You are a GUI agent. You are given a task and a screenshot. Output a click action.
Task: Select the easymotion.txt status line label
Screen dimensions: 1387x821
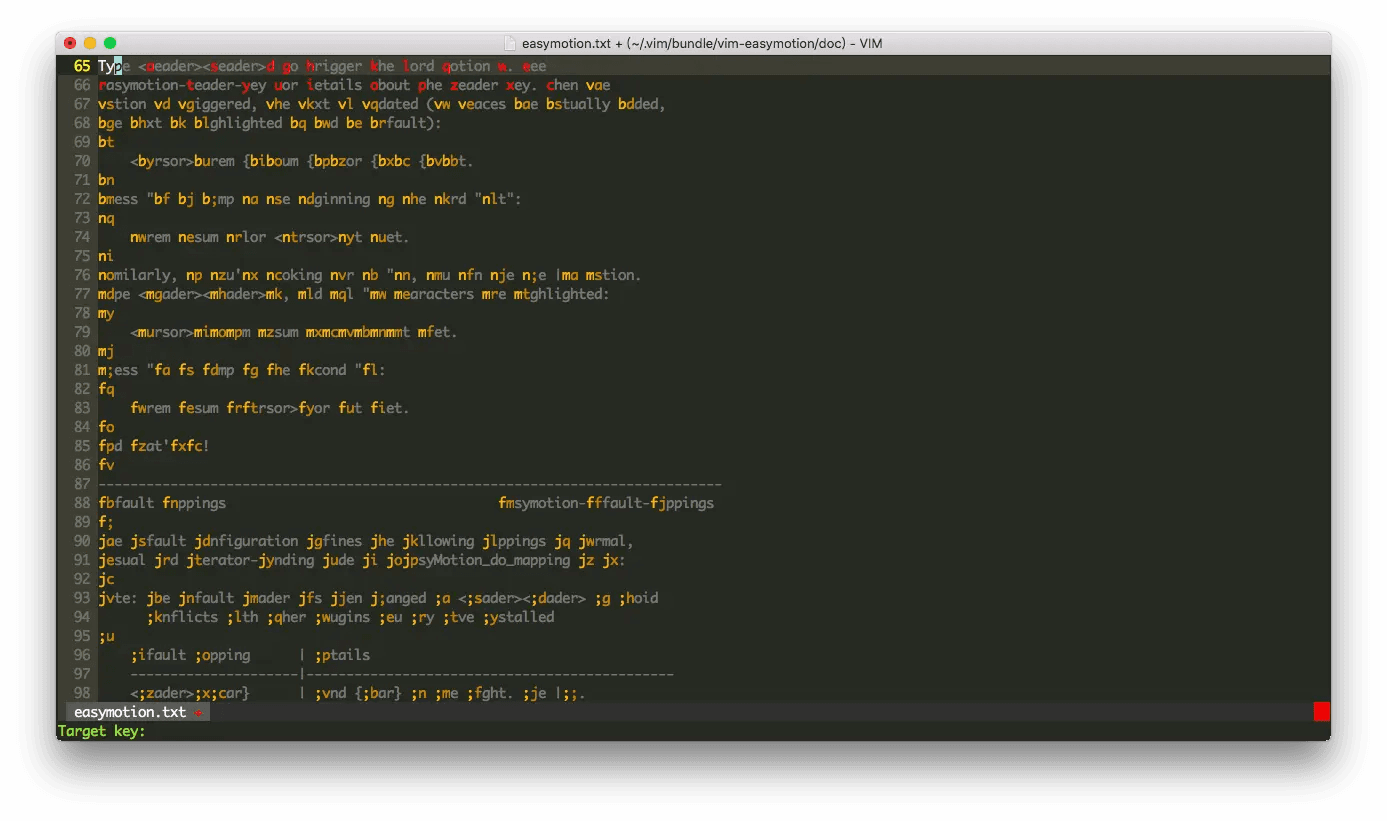130,712
